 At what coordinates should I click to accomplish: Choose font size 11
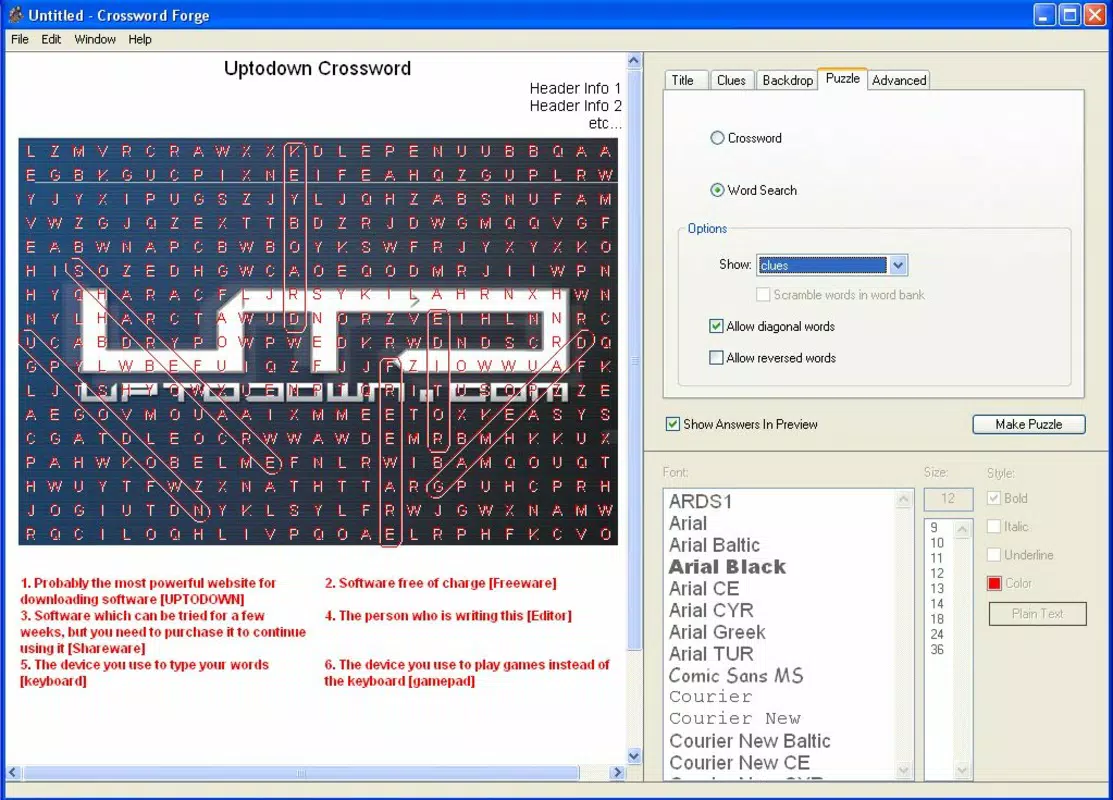(937, 558)
